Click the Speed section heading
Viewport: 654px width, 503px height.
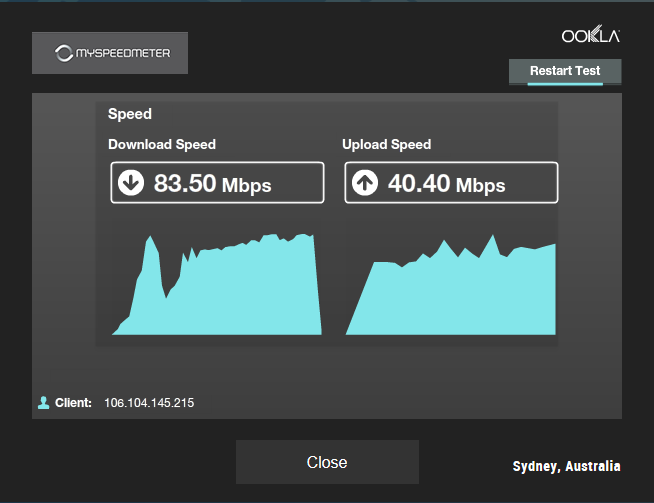[x=129, y=114]
